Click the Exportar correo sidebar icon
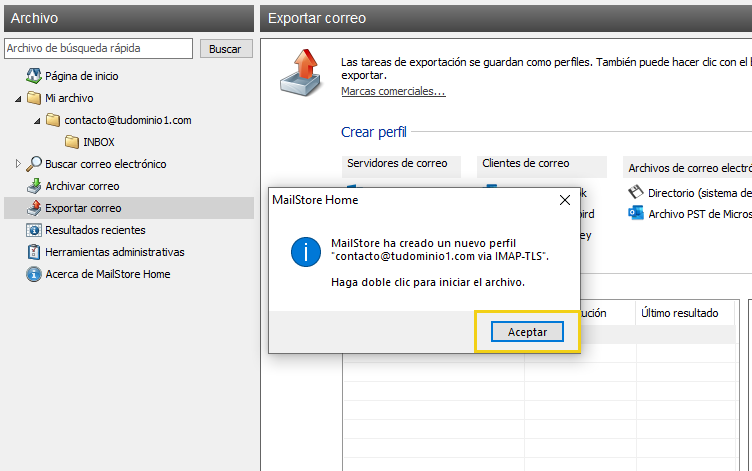 [34, 208]
